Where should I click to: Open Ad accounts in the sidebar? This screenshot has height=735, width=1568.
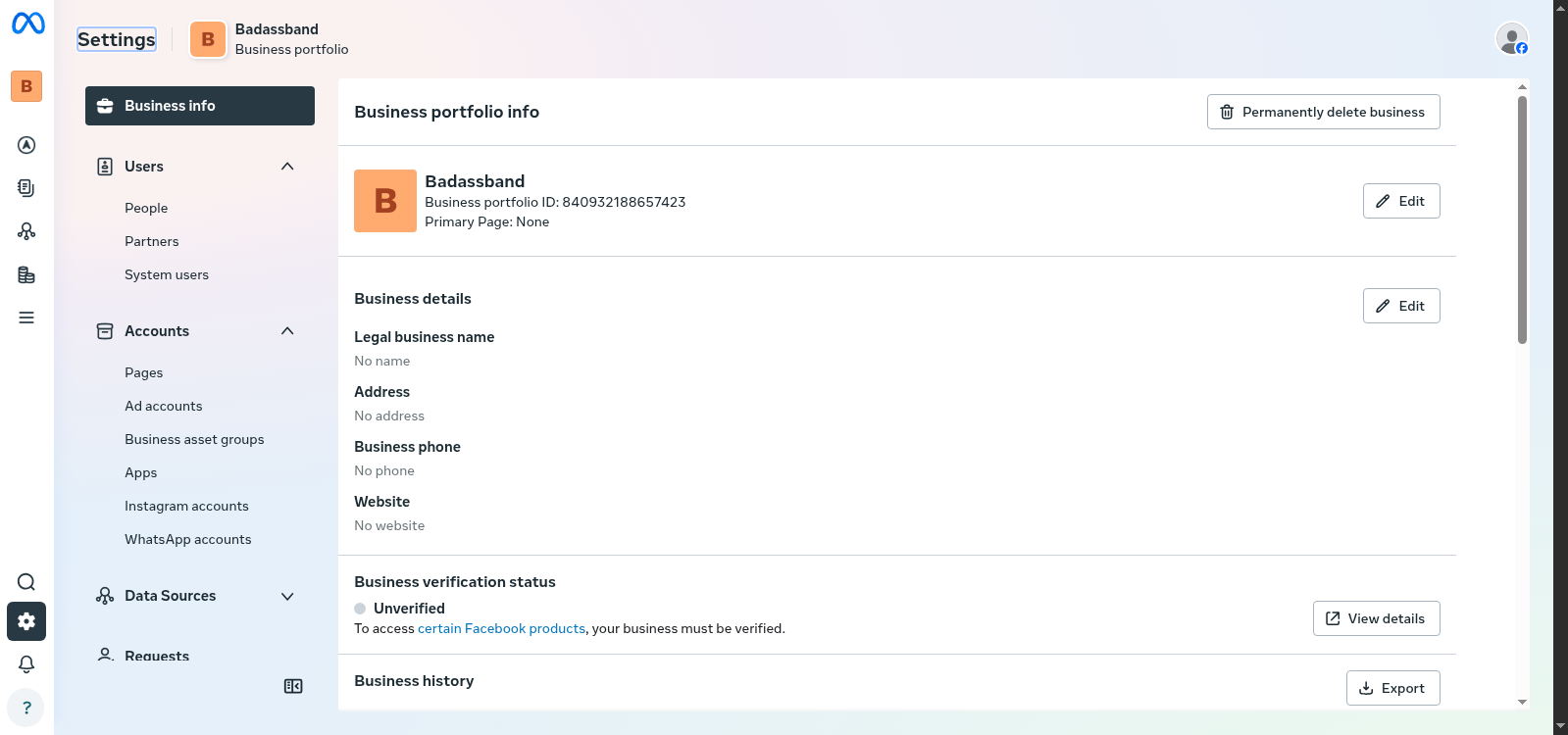164,406
